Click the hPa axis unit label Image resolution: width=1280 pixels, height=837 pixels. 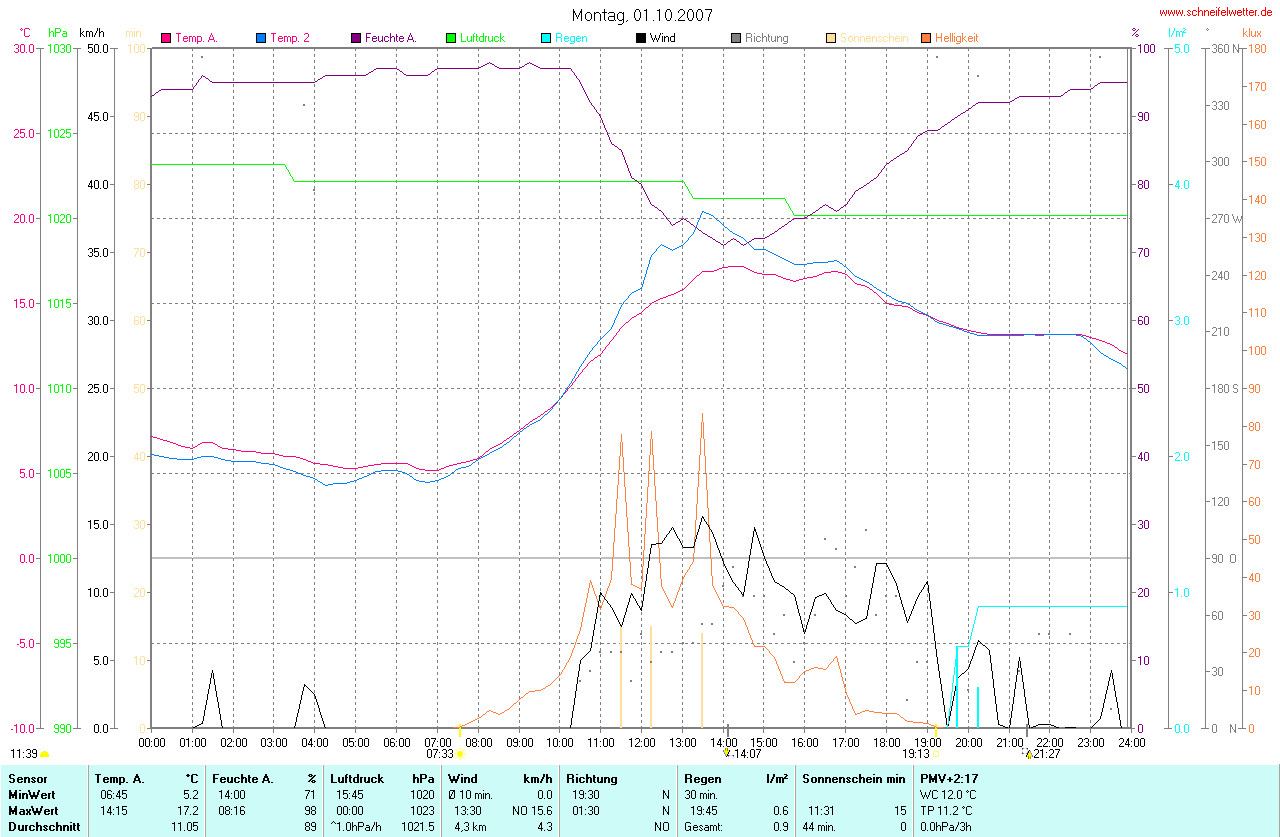tap(58, 33)
